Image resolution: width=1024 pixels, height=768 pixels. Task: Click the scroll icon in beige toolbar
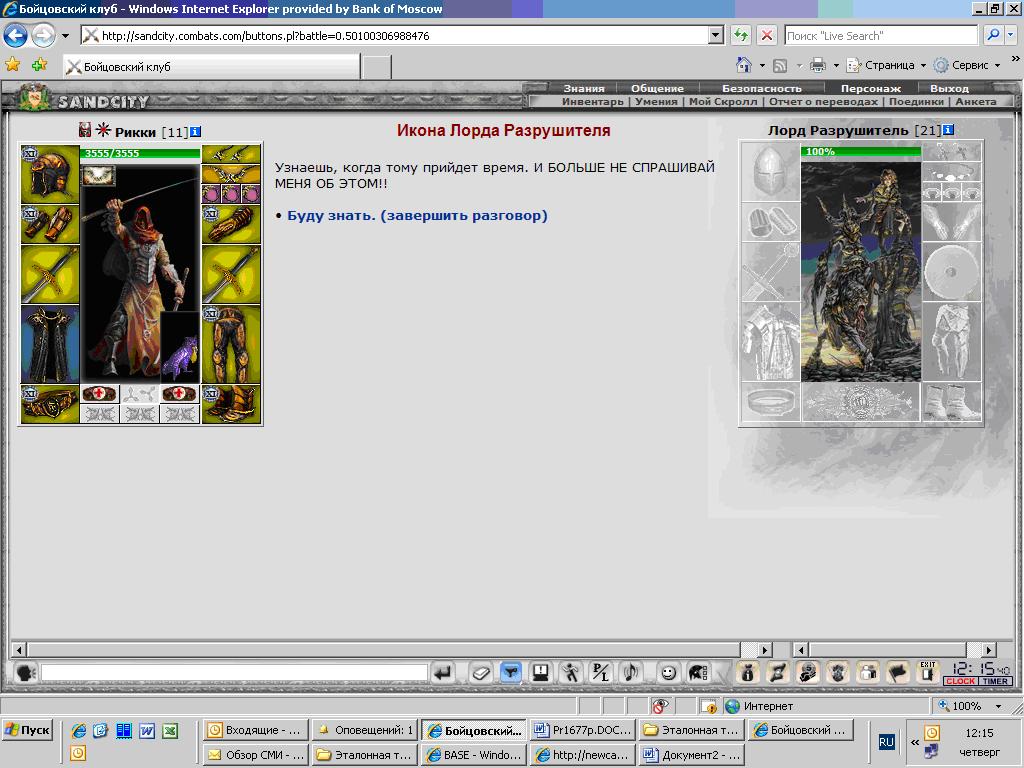[x=778, y=672]
